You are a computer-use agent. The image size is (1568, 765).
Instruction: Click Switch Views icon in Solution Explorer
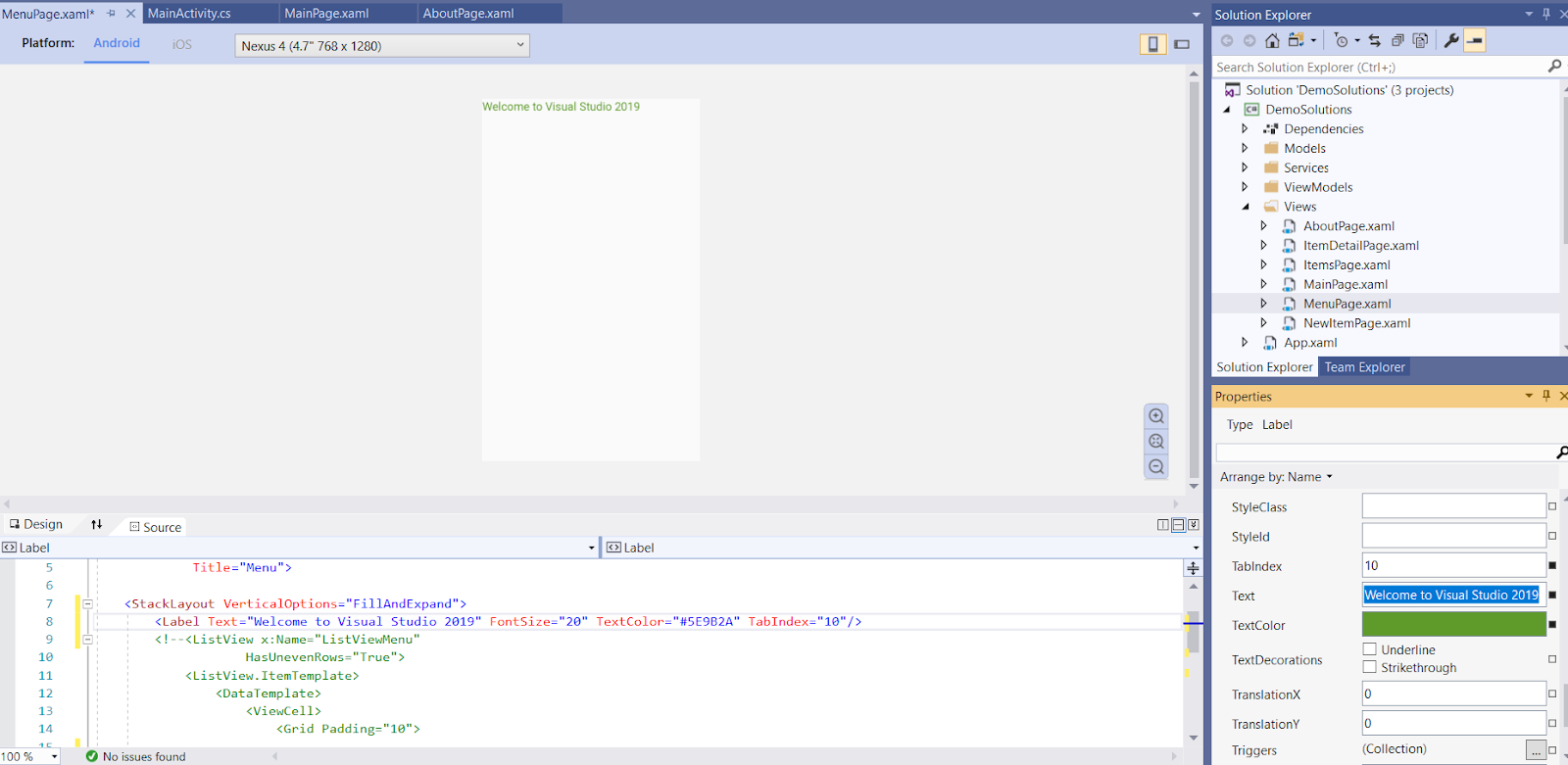[1297, 40]
